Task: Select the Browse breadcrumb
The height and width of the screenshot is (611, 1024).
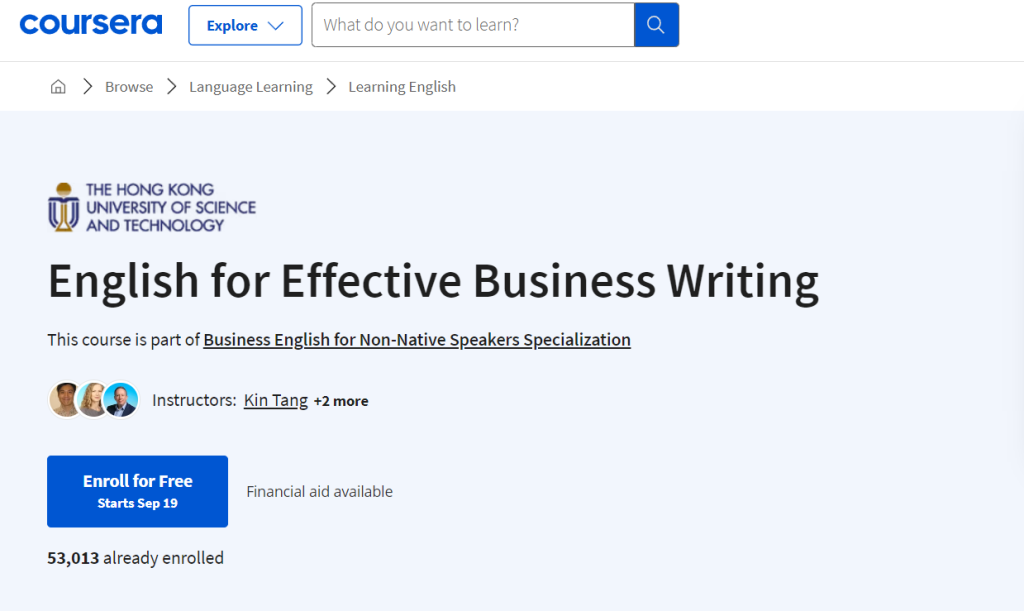Action: click(129, 87)
